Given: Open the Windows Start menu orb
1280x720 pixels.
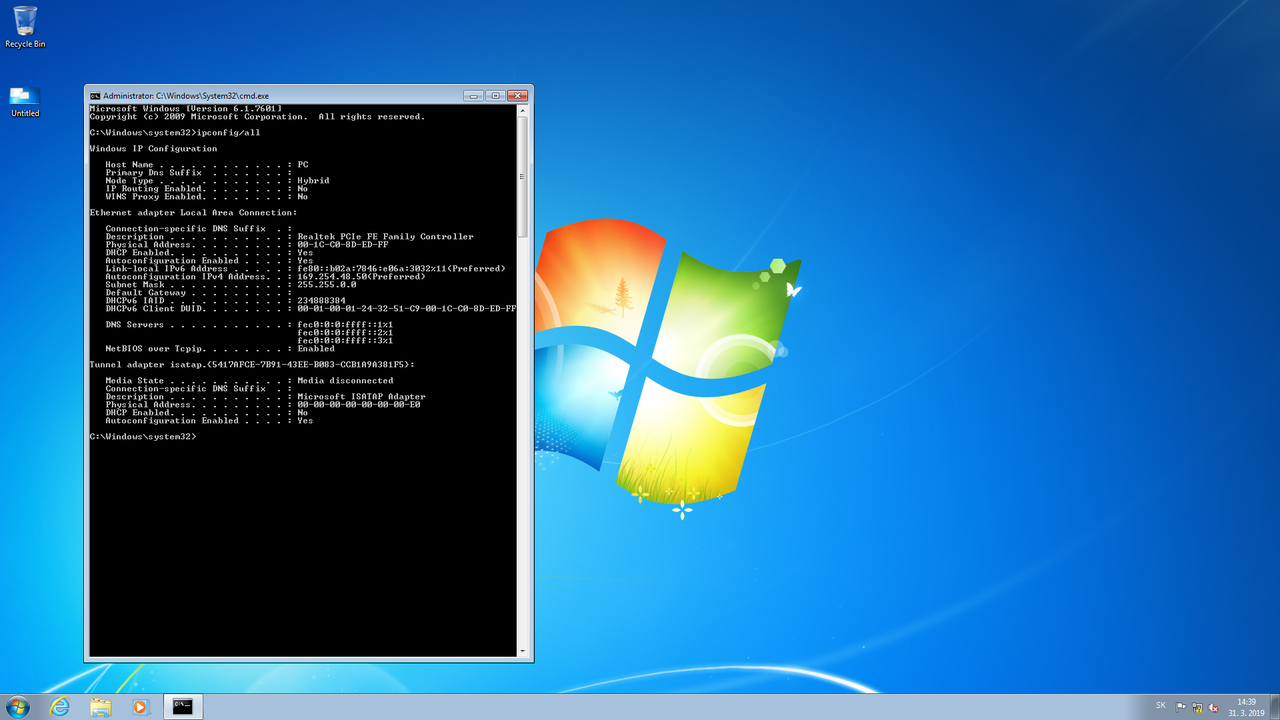Looking at the screenshot, I should [18, 706].
